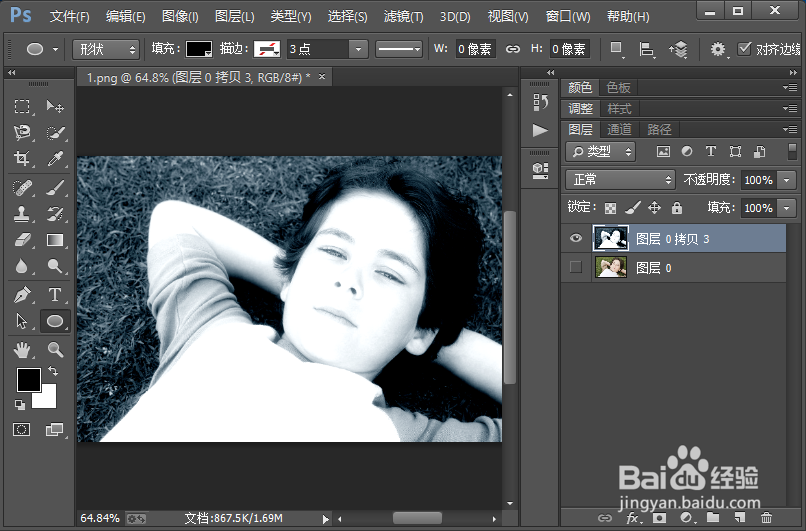Create a new layer

(739, 518)
